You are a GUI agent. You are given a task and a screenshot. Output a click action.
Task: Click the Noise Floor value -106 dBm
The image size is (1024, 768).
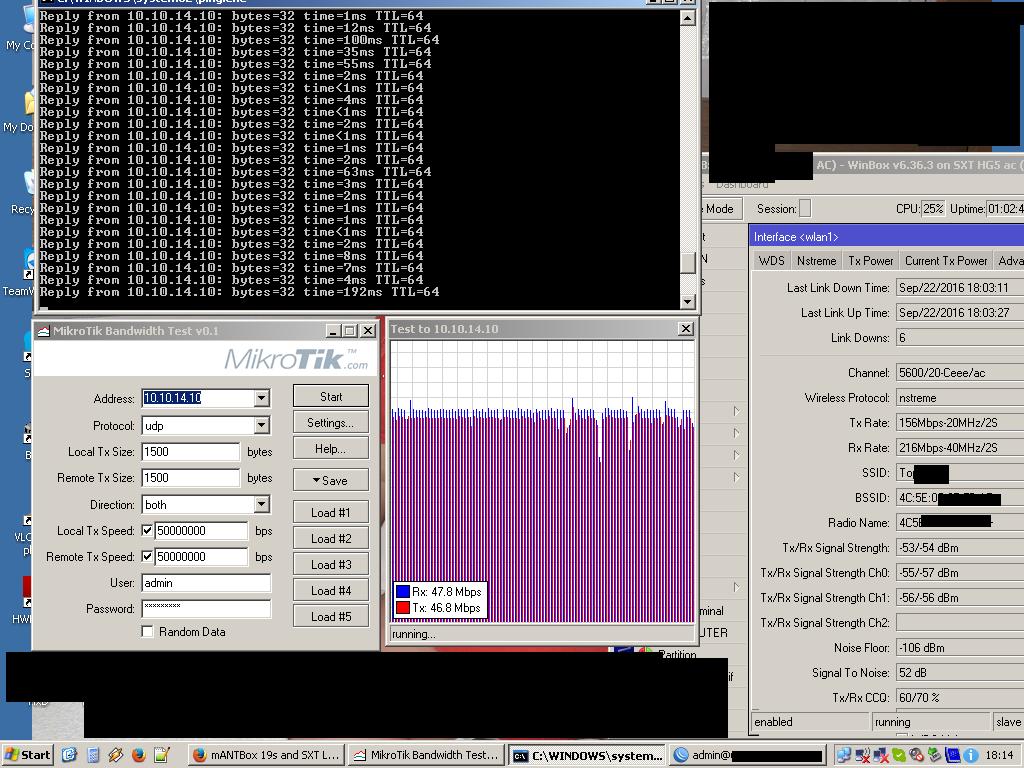point(959,648)
